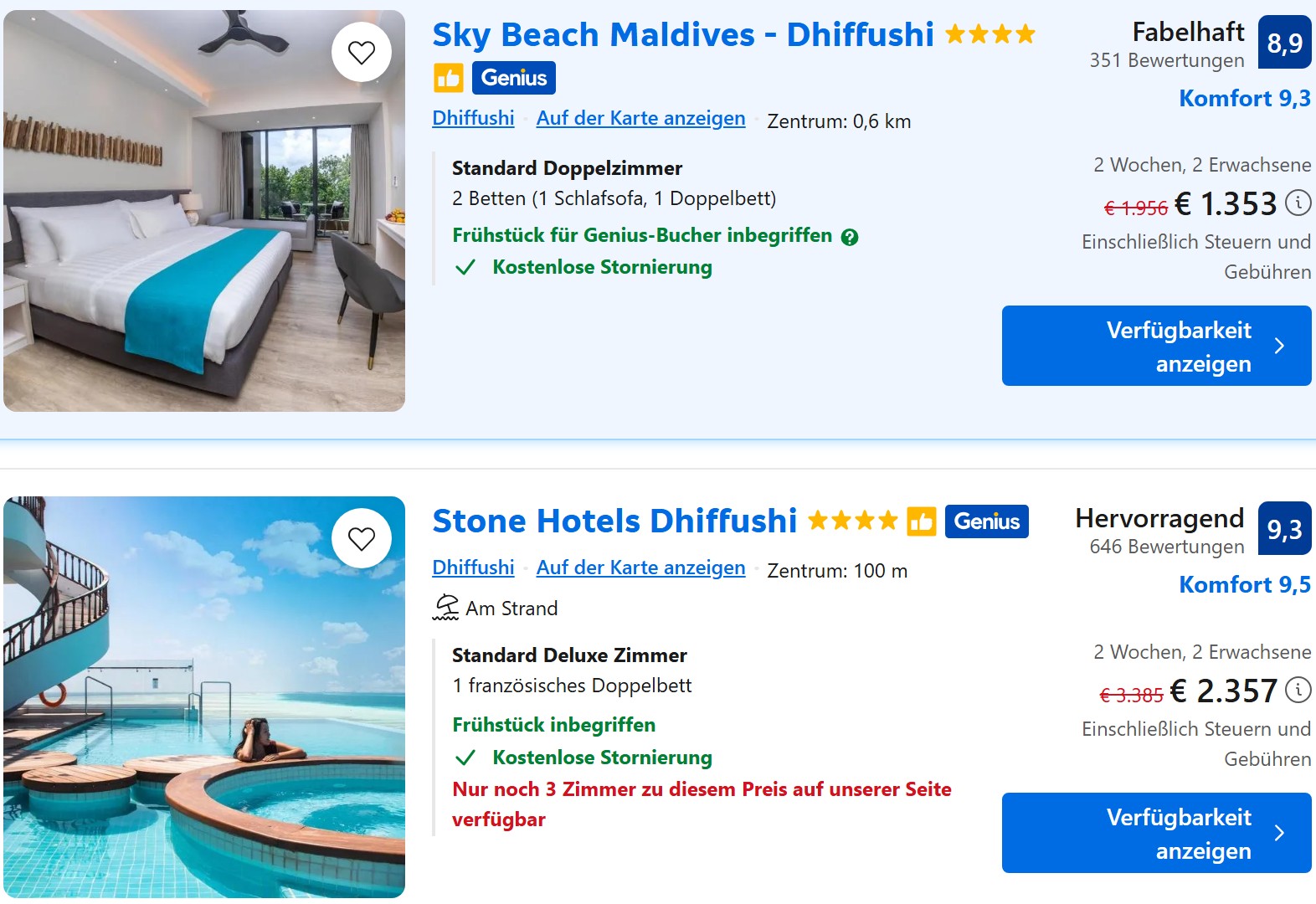
Task: Show Stone Hotels on map via Auf der Karte anzeigen
Action: (x=640, y=568)
